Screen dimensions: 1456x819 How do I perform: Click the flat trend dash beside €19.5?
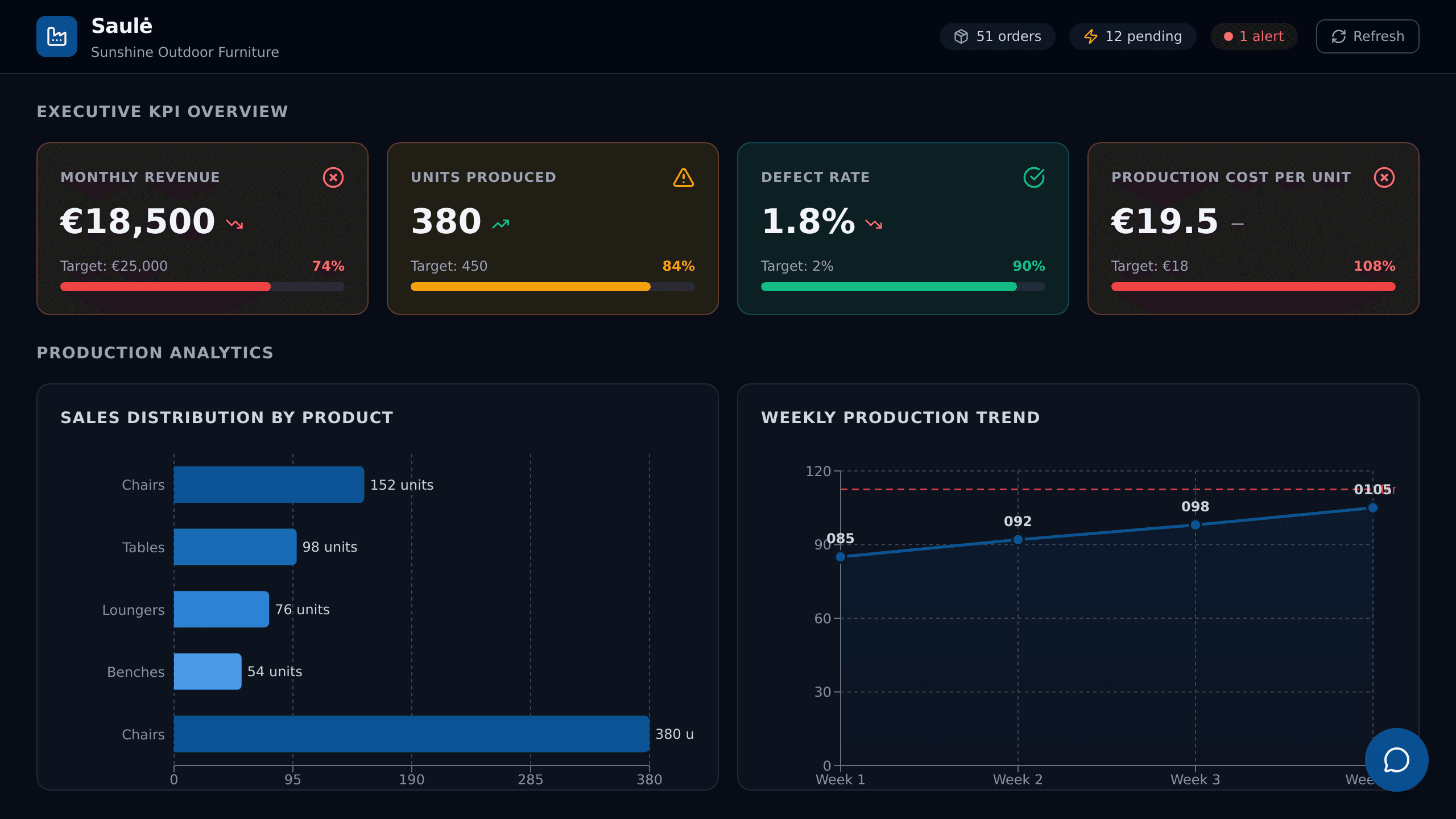1238,224
